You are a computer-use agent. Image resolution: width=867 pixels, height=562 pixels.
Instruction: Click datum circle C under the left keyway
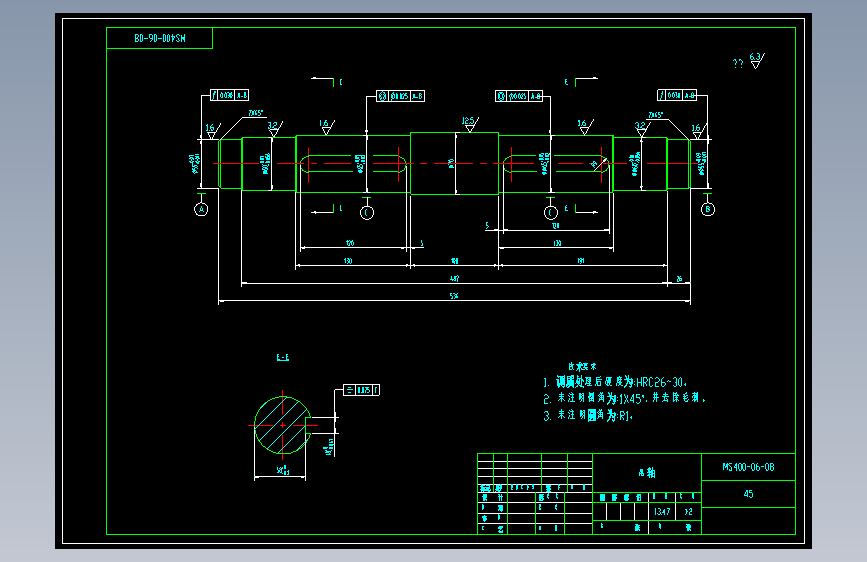pyautogui.click(x=367, y=212)
